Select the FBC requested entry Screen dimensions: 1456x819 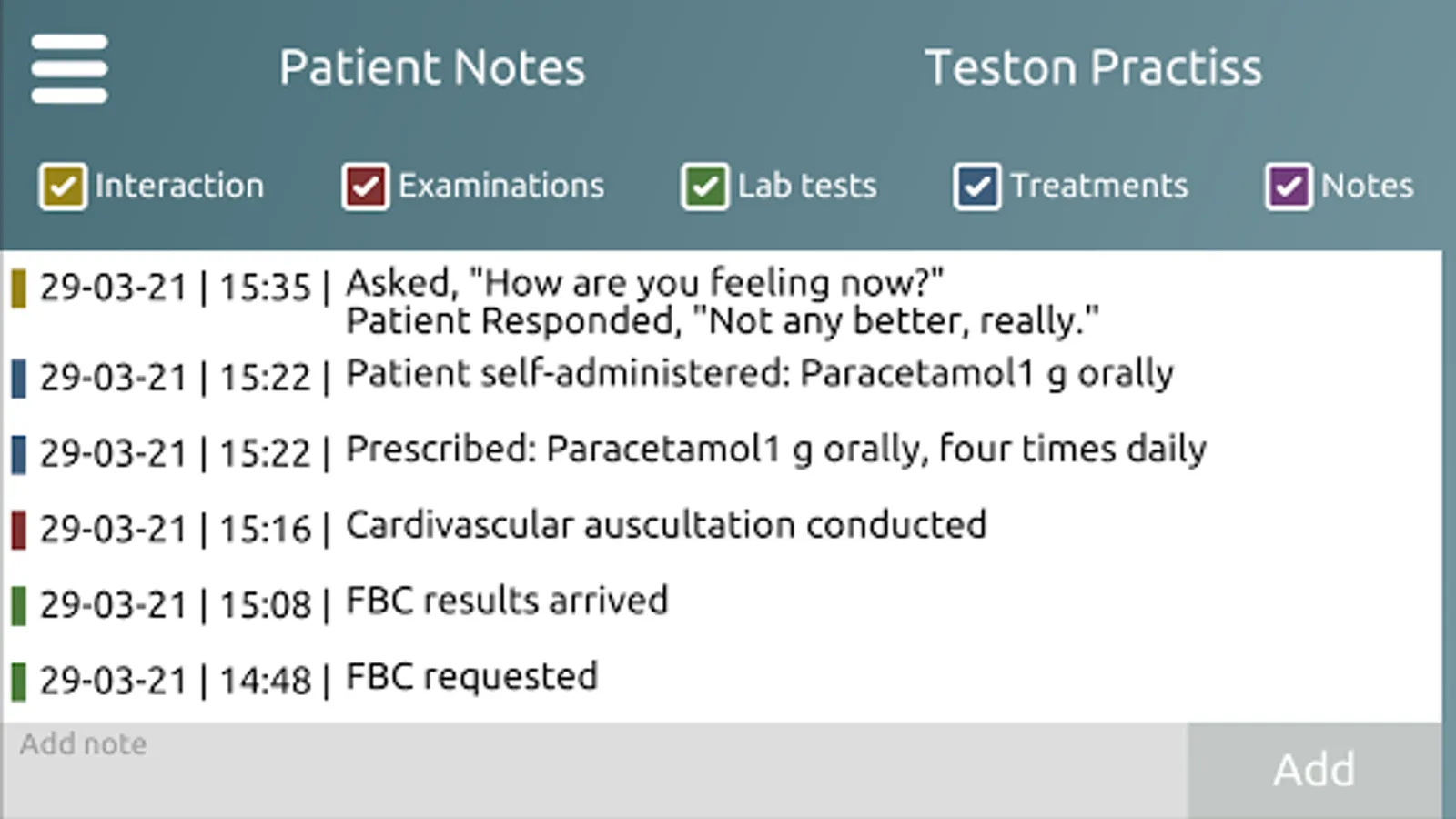point(471,677)
